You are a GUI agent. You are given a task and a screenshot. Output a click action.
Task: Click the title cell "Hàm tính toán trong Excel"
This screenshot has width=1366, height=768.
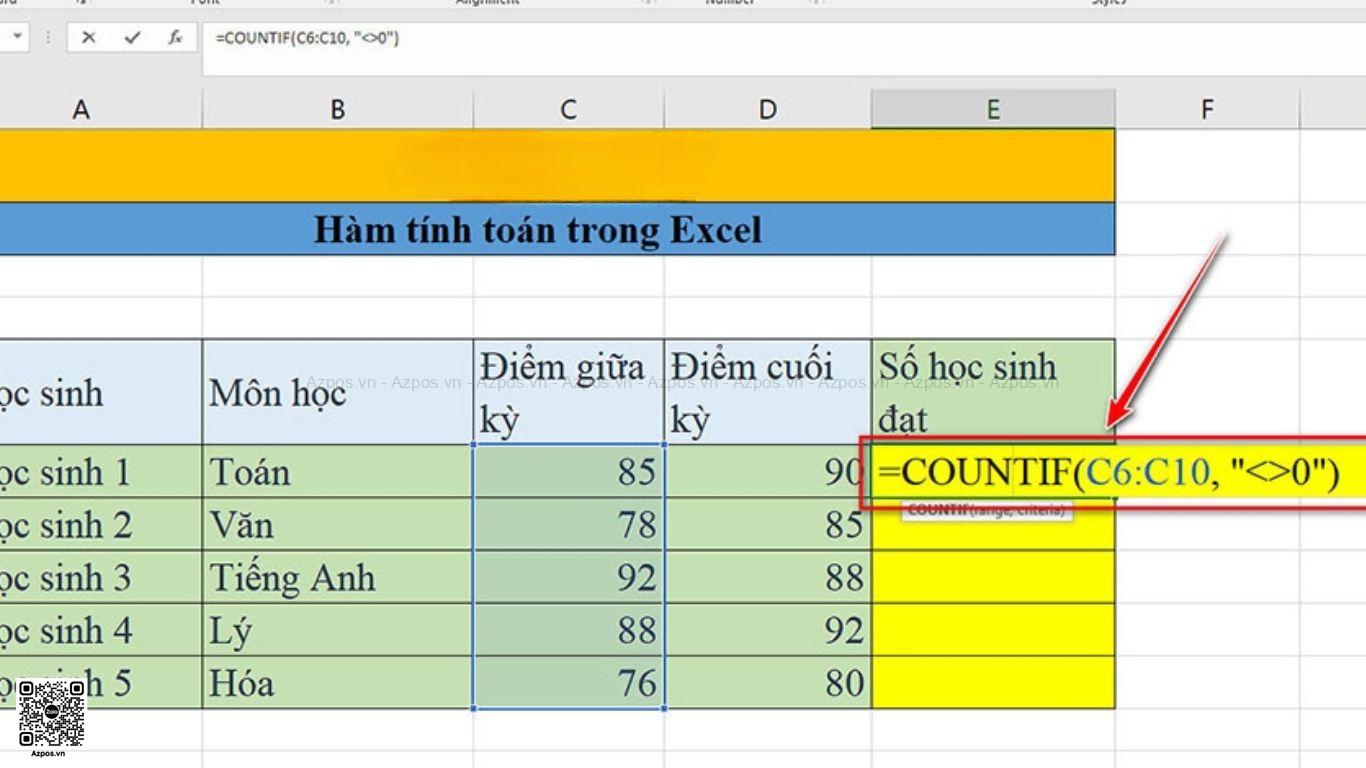click(557, 229)
